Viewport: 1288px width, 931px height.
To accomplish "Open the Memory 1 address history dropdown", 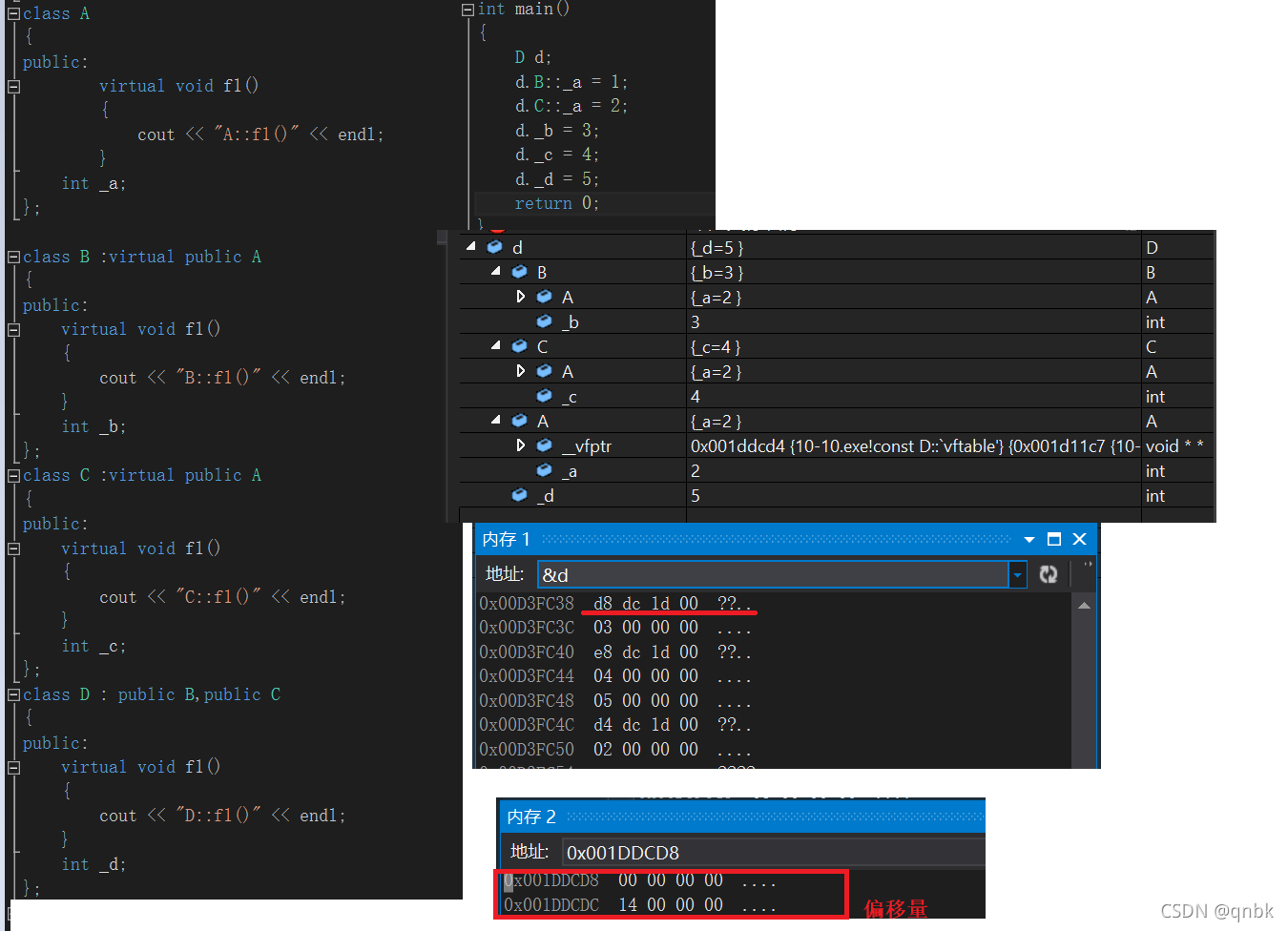I will click(1017, 575).
